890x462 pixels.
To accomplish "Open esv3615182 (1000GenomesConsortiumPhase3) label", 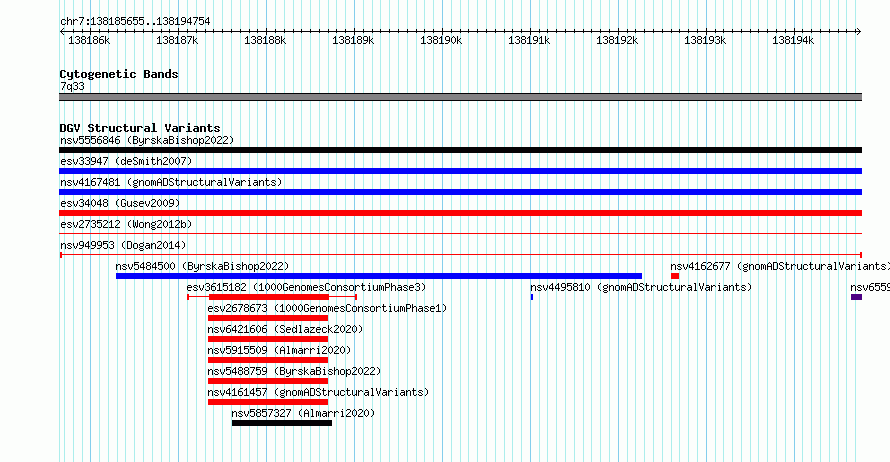I will (x=306, y=287).
